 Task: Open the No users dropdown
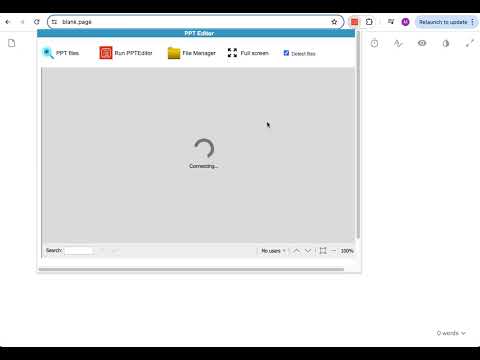(273, 251)
